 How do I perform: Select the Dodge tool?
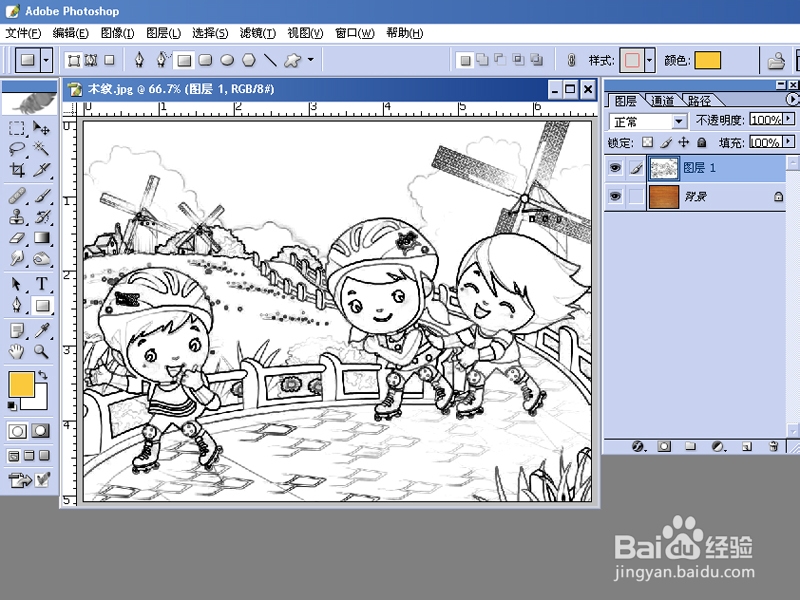pyautogui.click(x=41, y=259)
